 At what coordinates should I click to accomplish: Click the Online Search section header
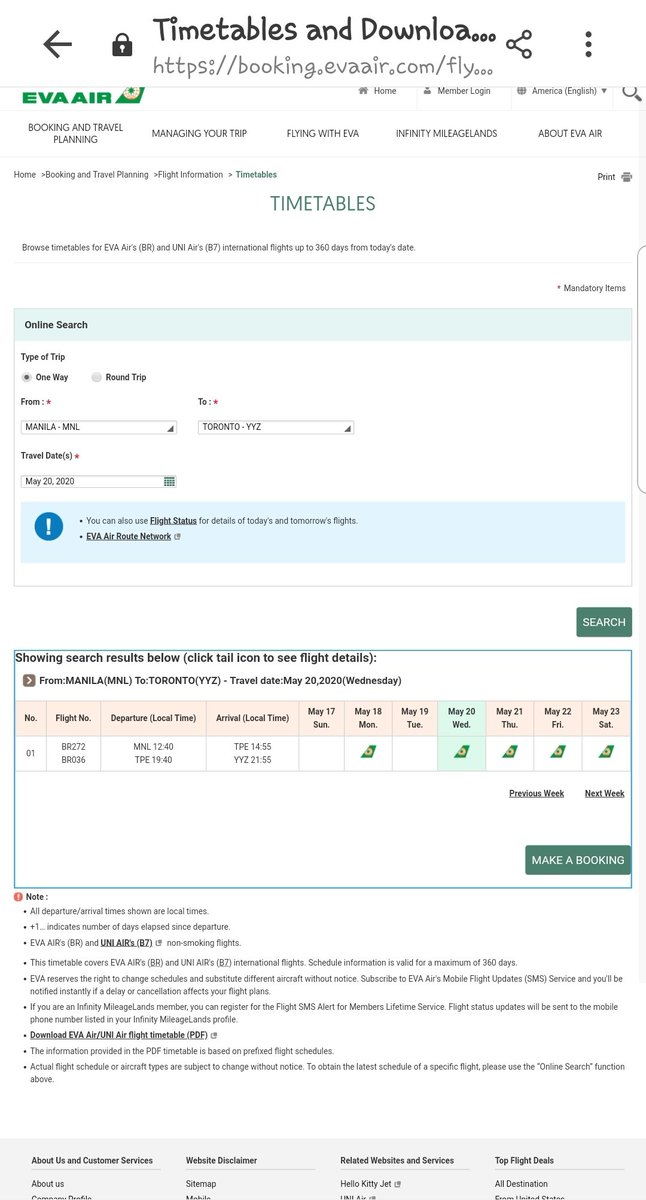coord(322,325)
